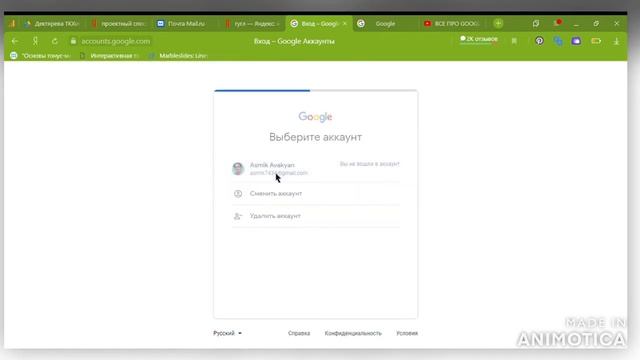Image resolution: width=640 pixels, height=360 pixels.
Task: Click the Google logo on sign-in card
Action: pos(316,117)
